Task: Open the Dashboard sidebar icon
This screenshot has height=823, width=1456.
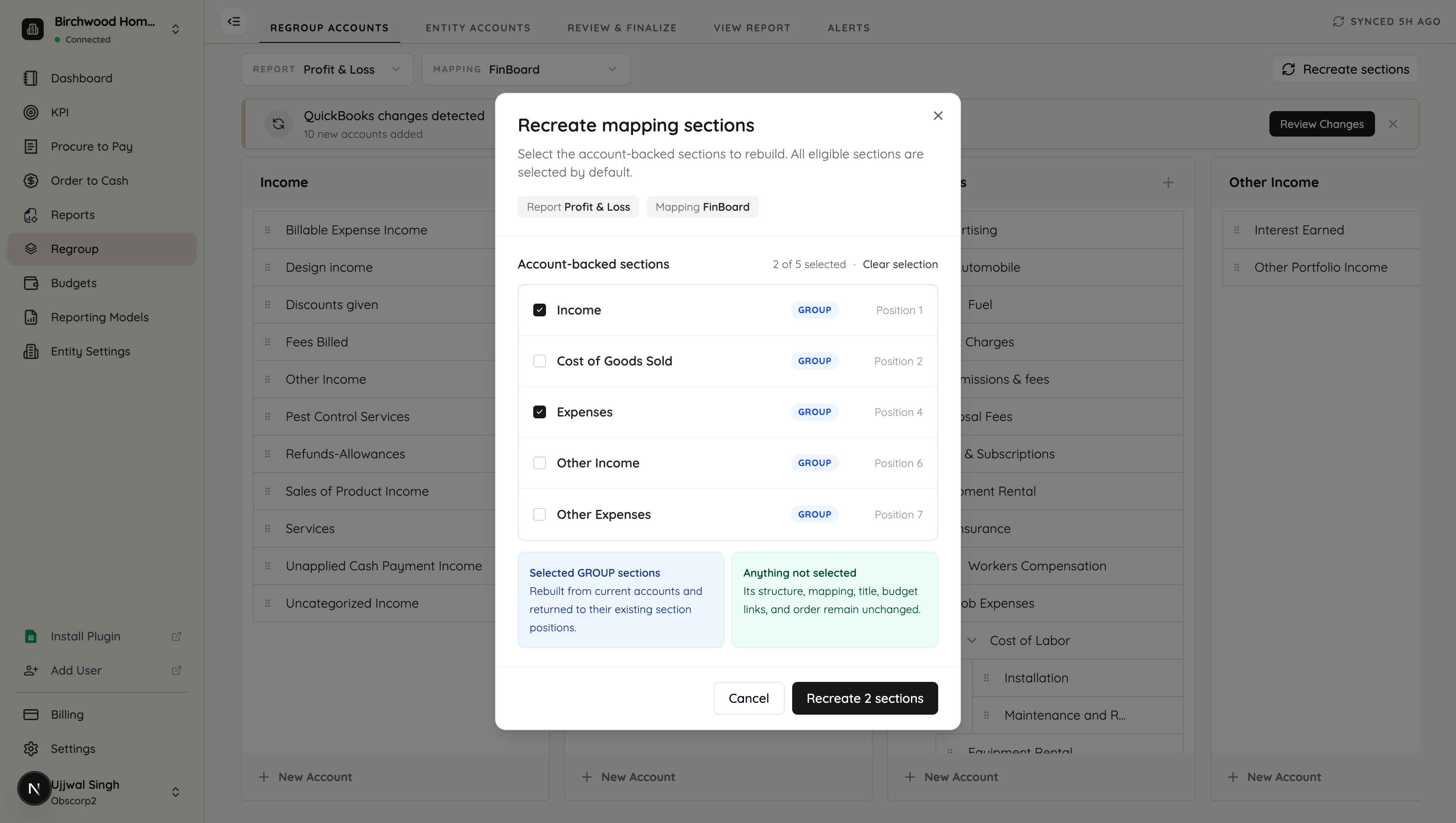Action: (x=30, y=78)
